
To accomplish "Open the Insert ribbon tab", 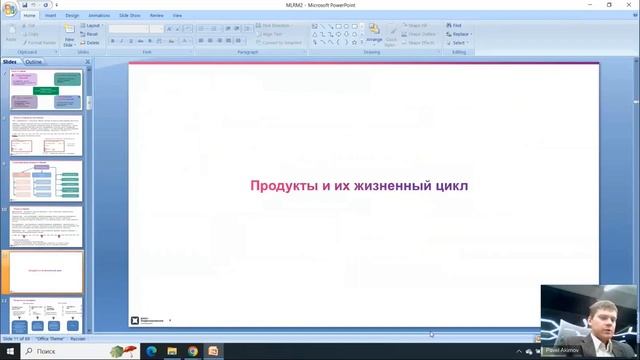I will [51, 16].
